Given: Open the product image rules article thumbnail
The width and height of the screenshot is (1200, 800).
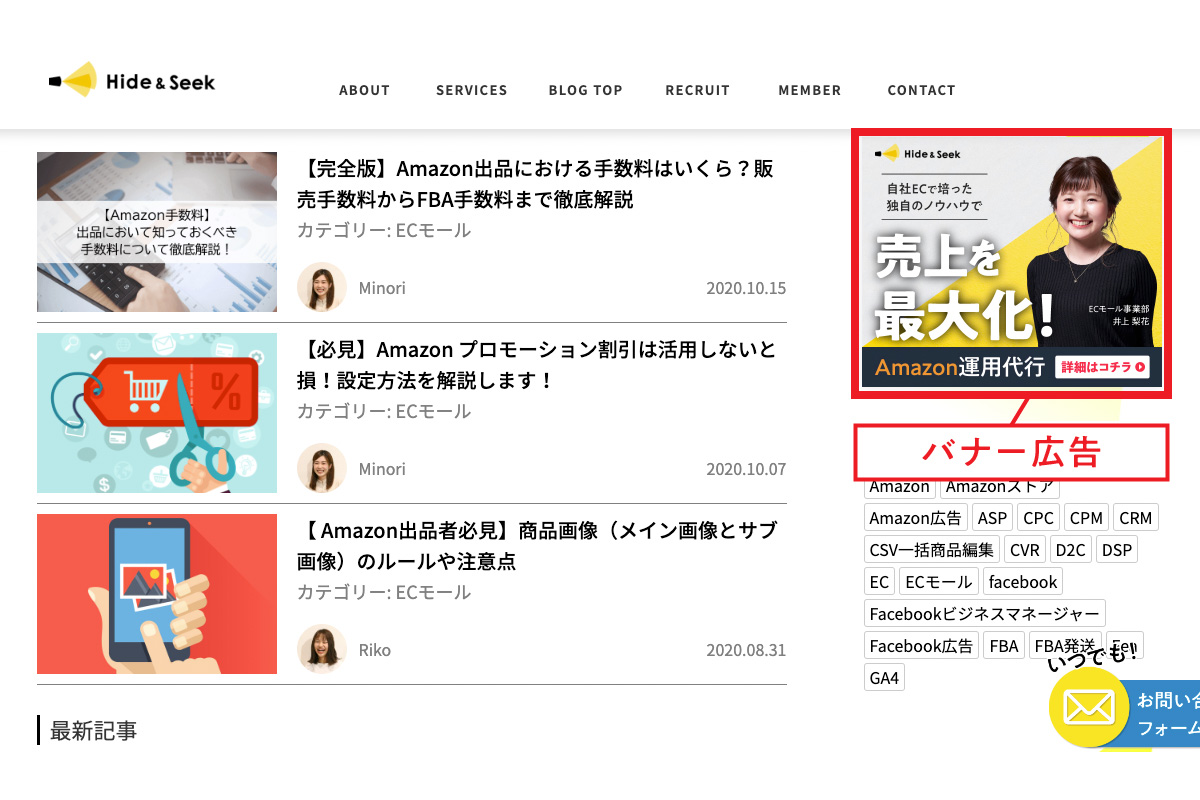Looking at the screenshot, I should (x=157, y=594).
